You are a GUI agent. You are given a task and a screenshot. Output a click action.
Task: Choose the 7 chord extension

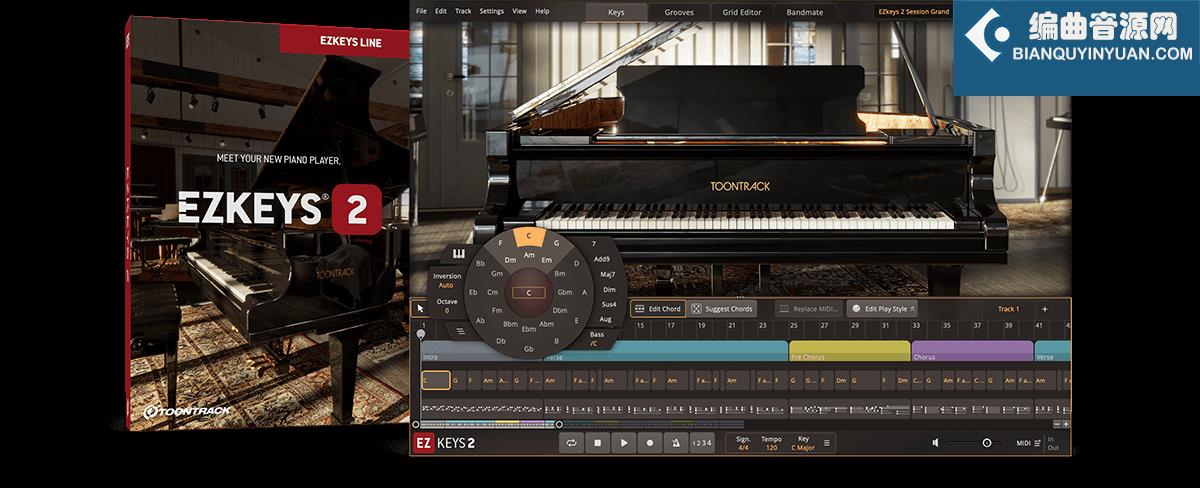[x=594, y=243]
